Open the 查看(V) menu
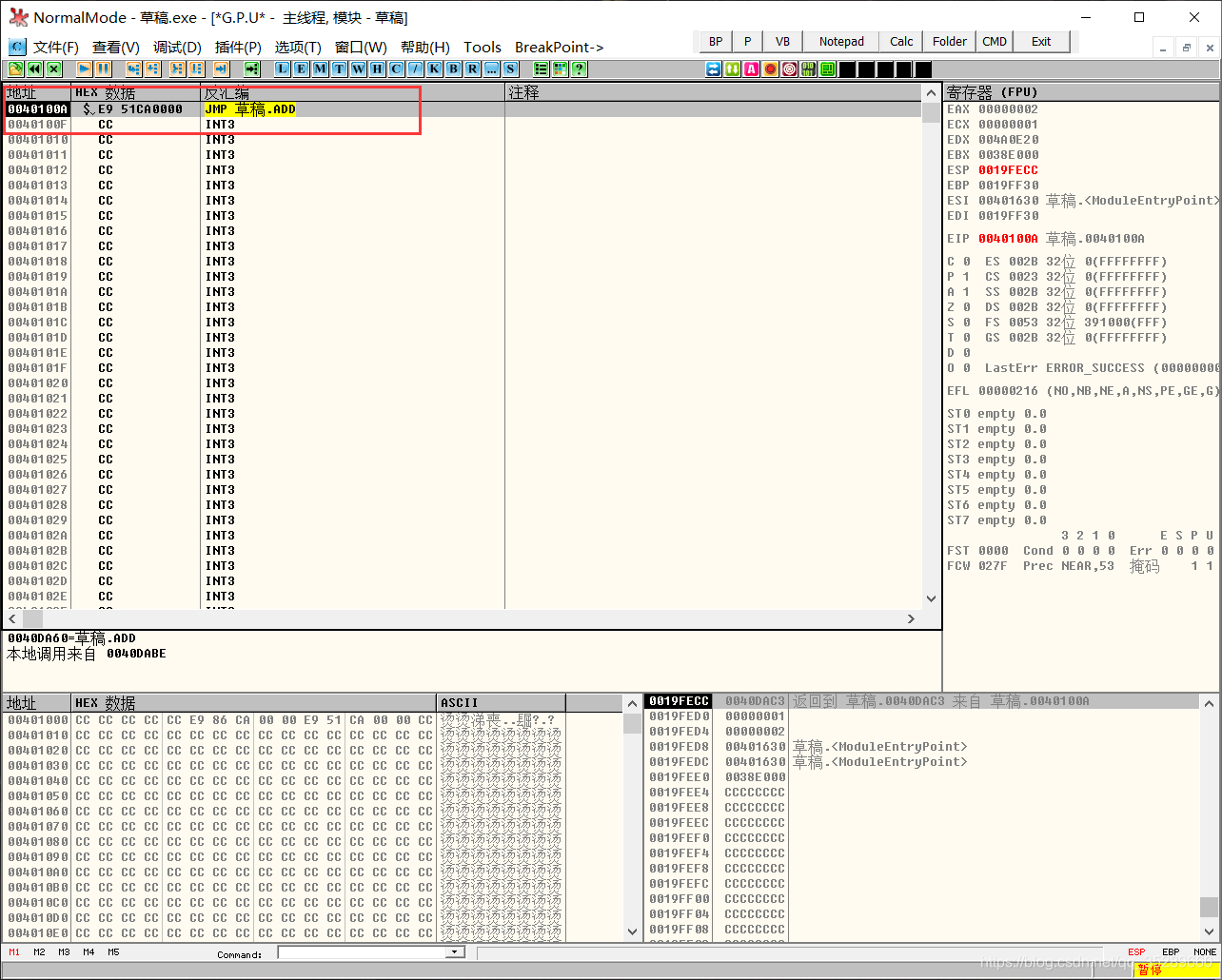Screen dimensions: 1222x980 [116, 48]
